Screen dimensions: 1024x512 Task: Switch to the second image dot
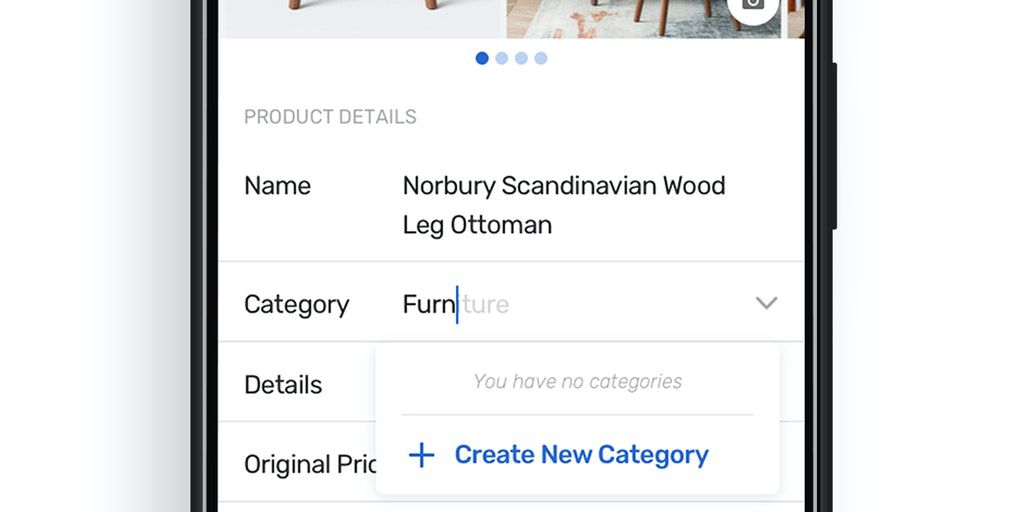(502, 58)
